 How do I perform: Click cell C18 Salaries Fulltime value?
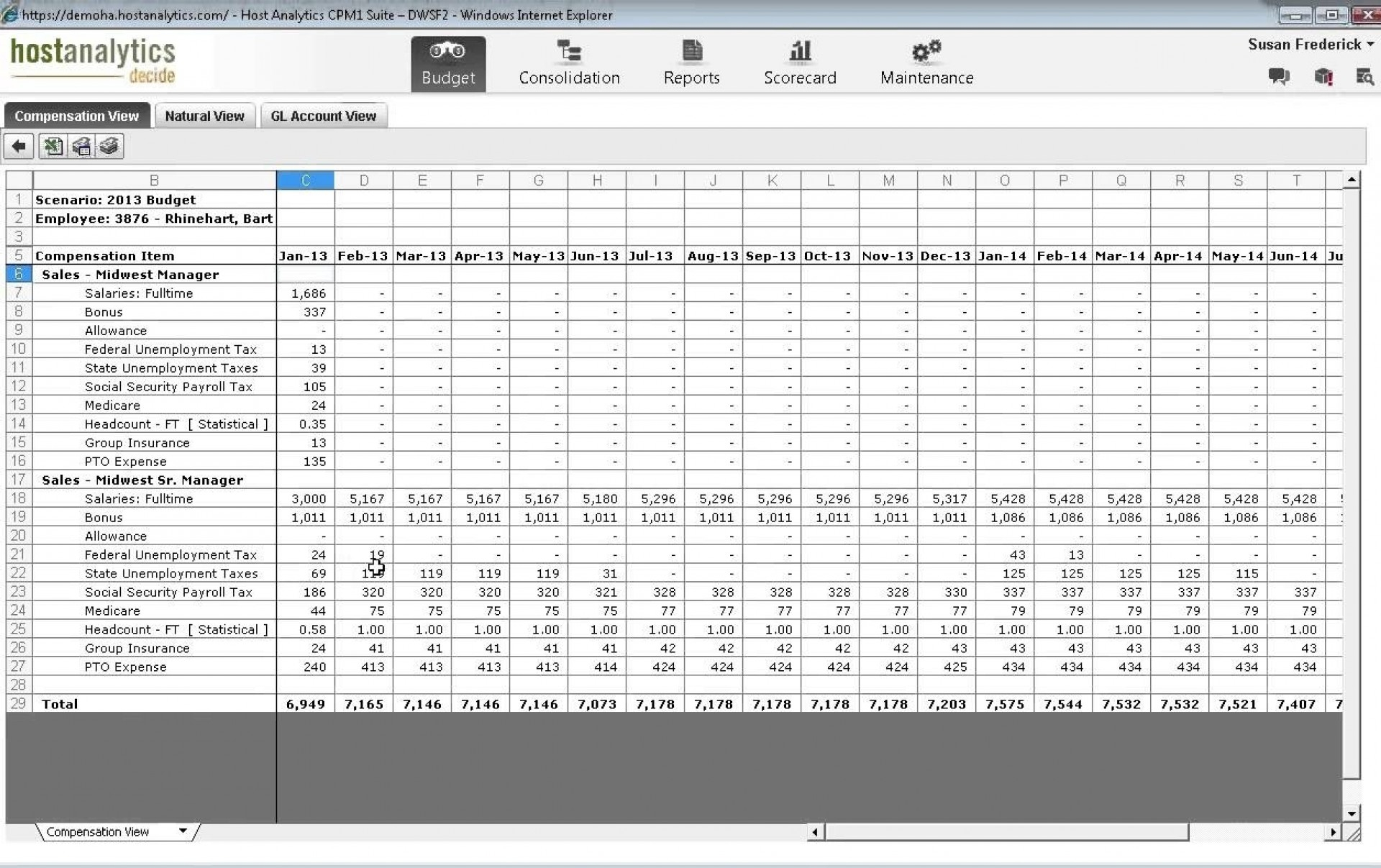coord(305,498)
